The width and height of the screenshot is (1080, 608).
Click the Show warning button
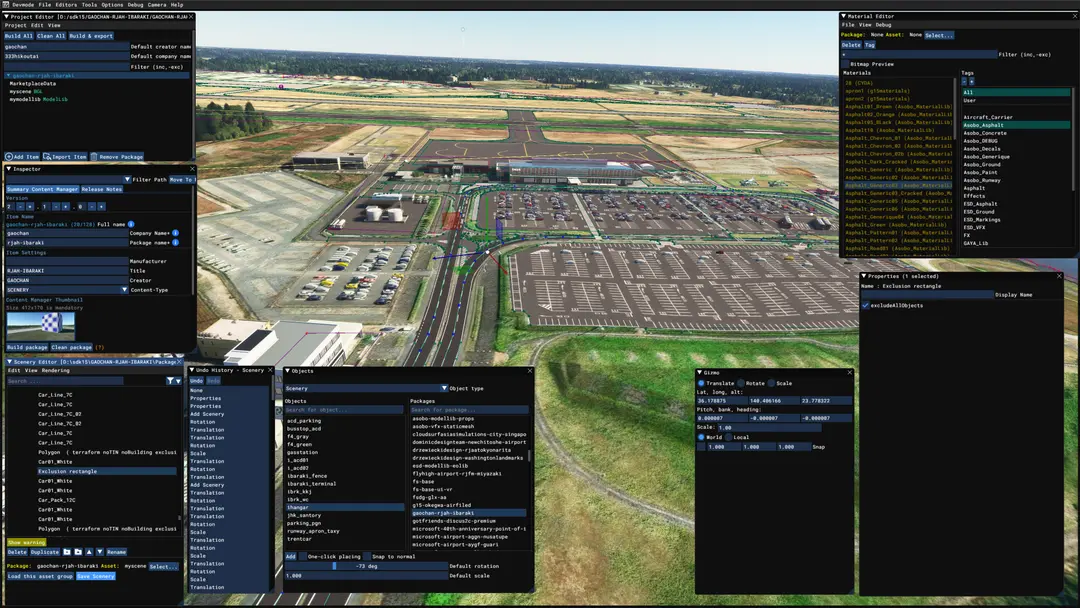point(26,542)
